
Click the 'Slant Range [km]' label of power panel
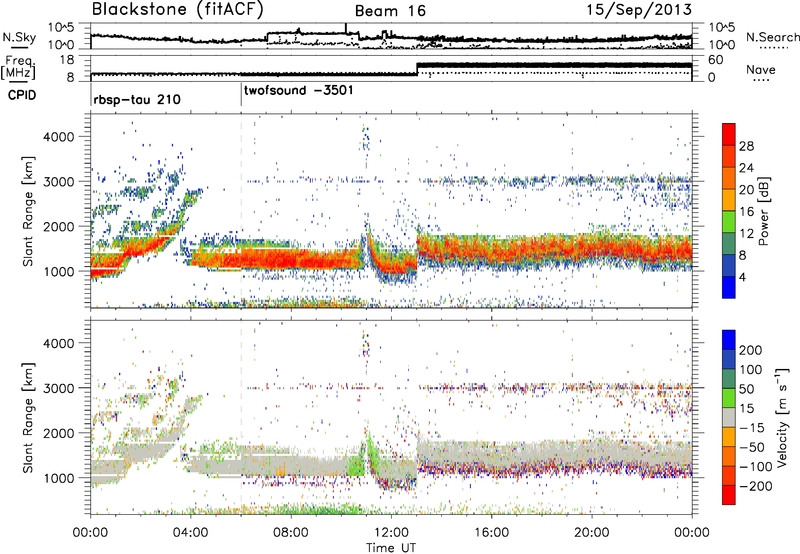(28, 211)
